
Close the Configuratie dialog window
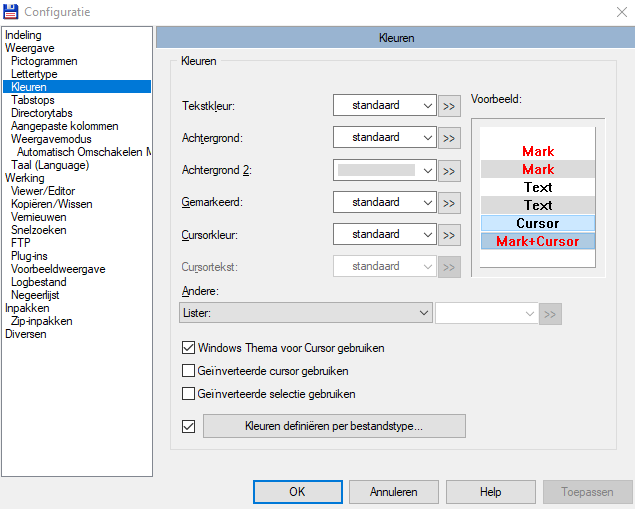pos(622,12)
